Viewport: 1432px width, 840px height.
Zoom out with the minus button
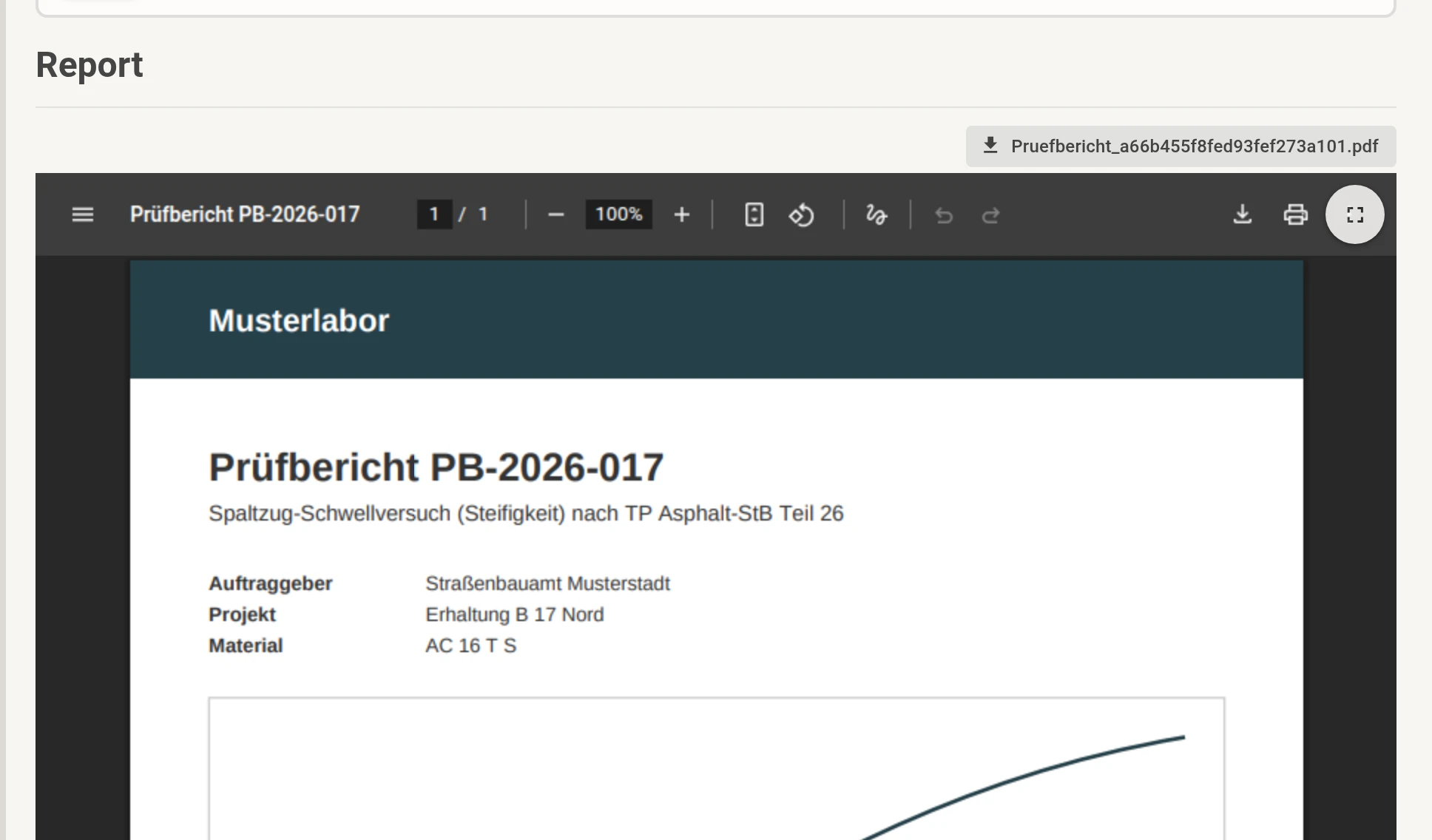(556, 215)
